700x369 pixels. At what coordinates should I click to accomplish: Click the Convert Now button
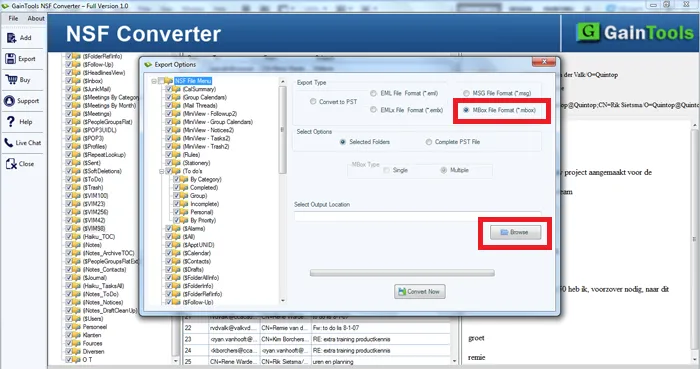[420, 291]
